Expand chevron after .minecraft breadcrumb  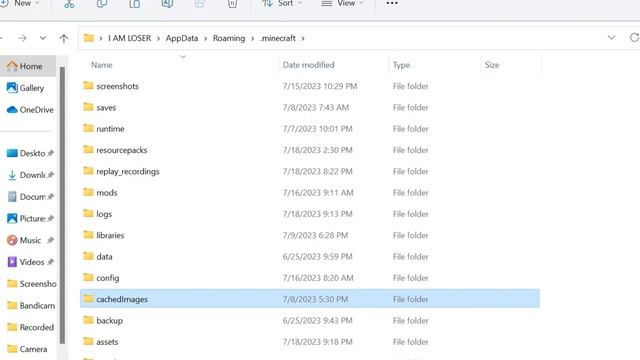point(303,38)
